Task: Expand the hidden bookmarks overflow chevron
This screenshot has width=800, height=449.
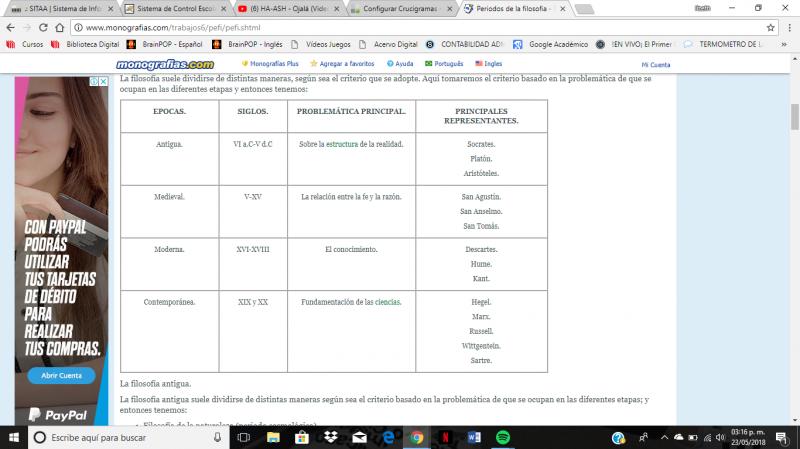Action: click(784, 44)
